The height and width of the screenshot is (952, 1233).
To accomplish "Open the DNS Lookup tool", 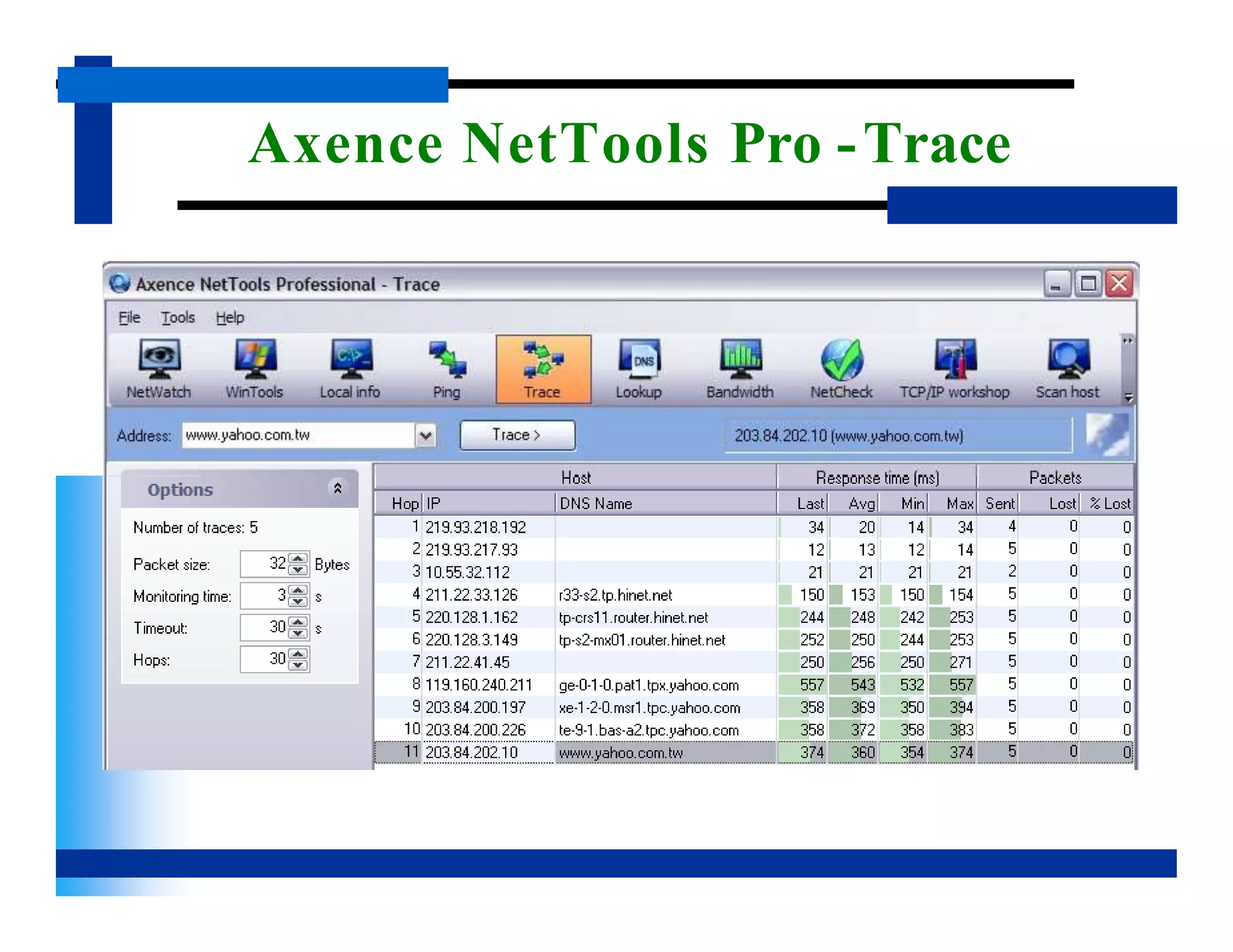I will [639, 369].
